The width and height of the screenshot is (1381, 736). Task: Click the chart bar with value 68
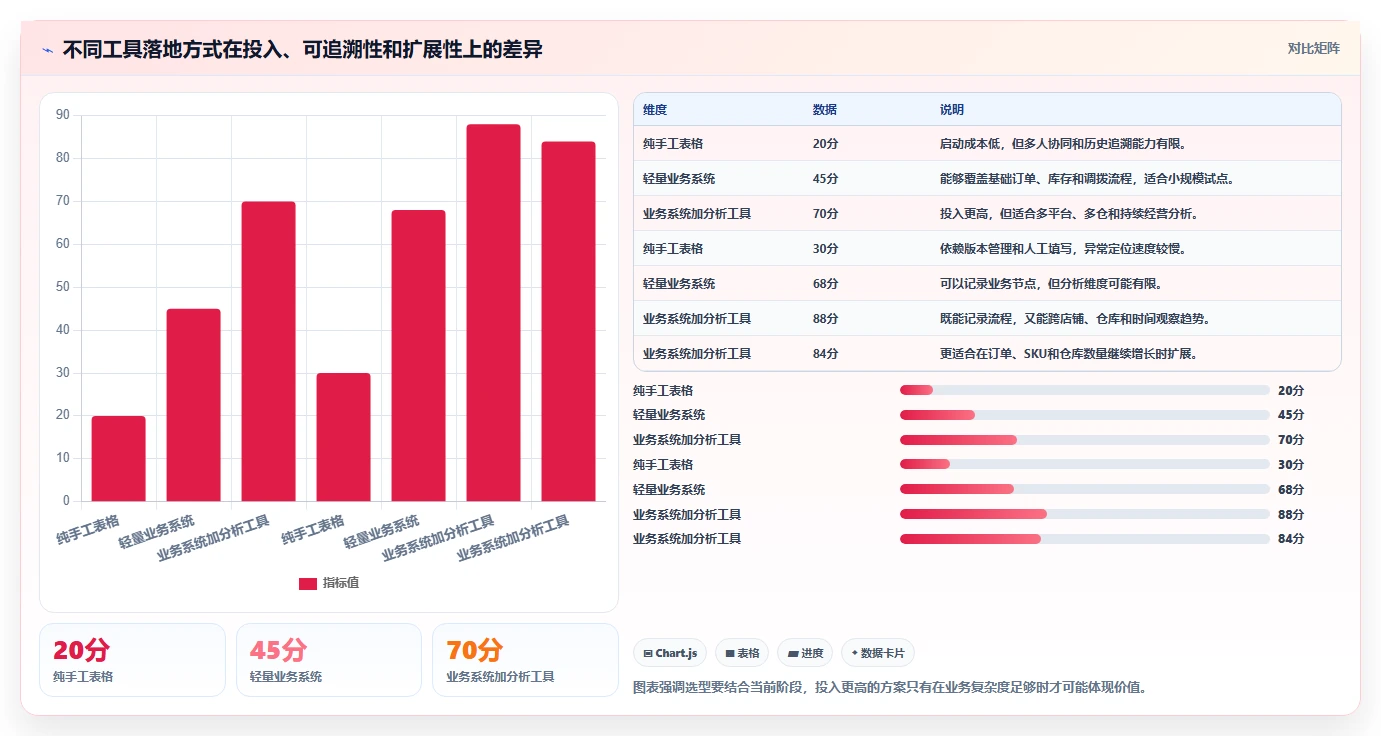tap(418, 355)
